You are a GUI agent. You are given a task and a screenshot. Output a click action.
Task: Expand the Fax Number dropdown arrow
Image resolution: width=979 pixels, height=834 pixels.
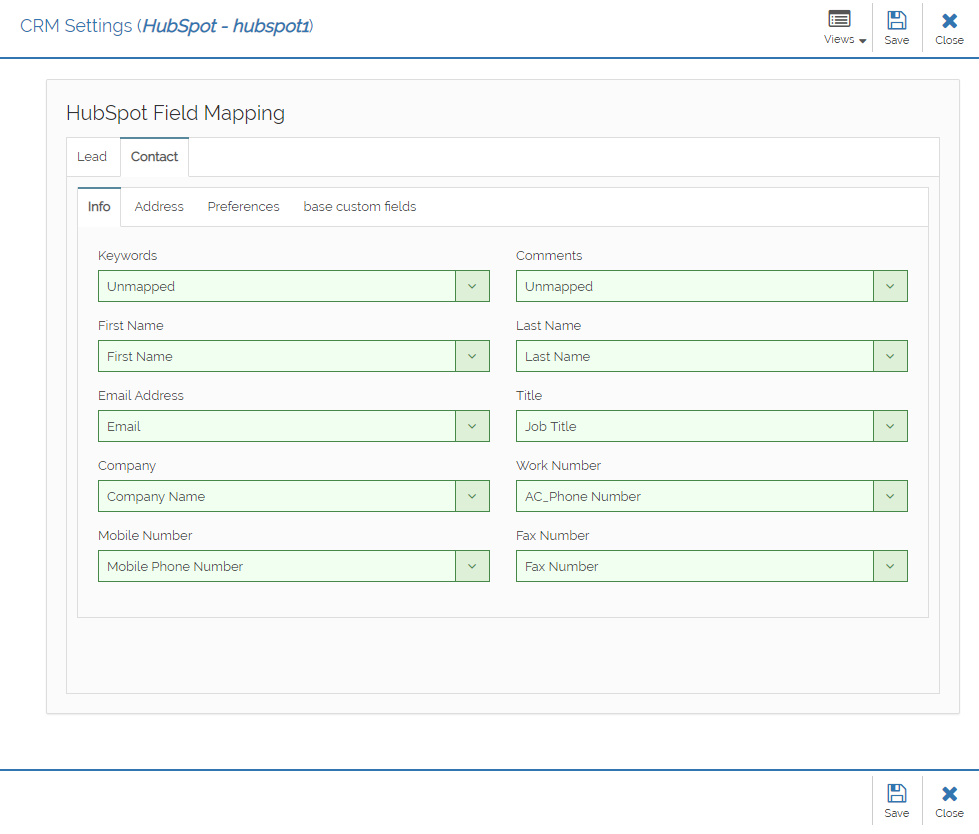(x=890, y=566)
